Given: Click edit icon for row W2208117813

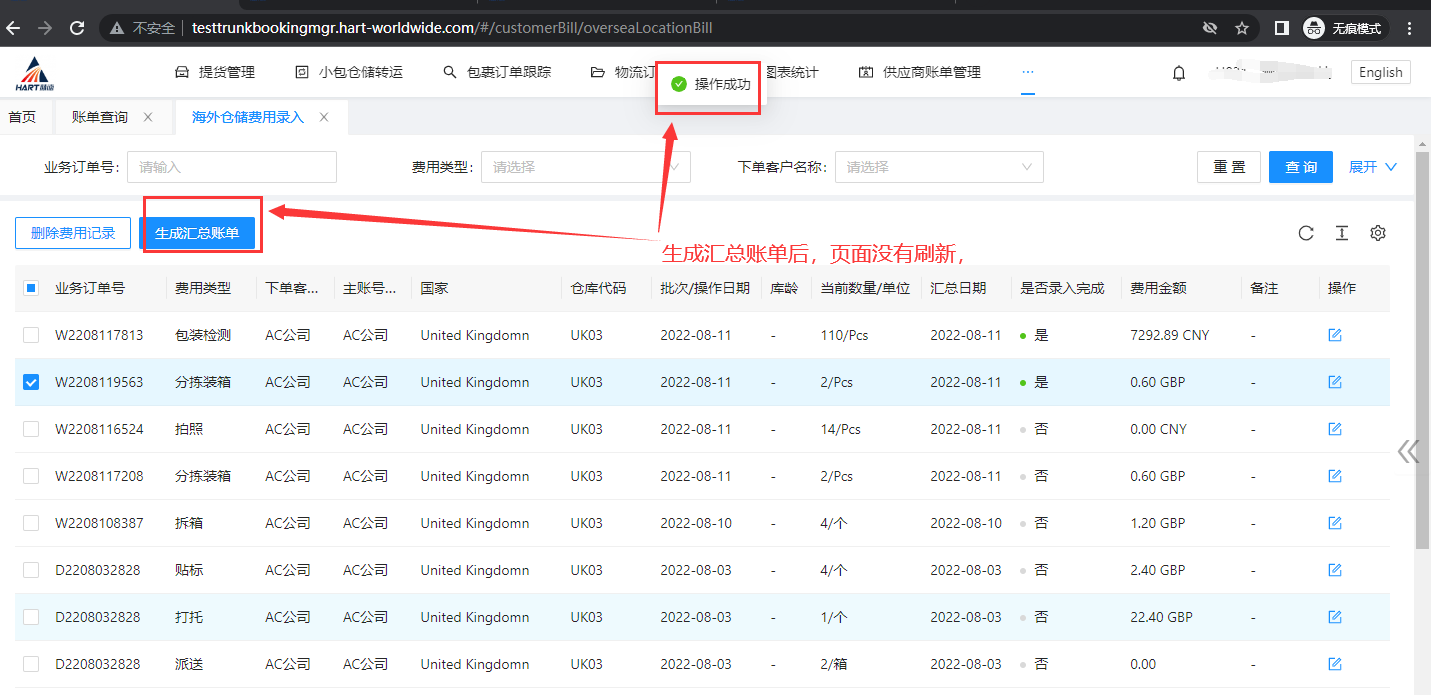Looking at the screenshot, I should point(1334,335).
